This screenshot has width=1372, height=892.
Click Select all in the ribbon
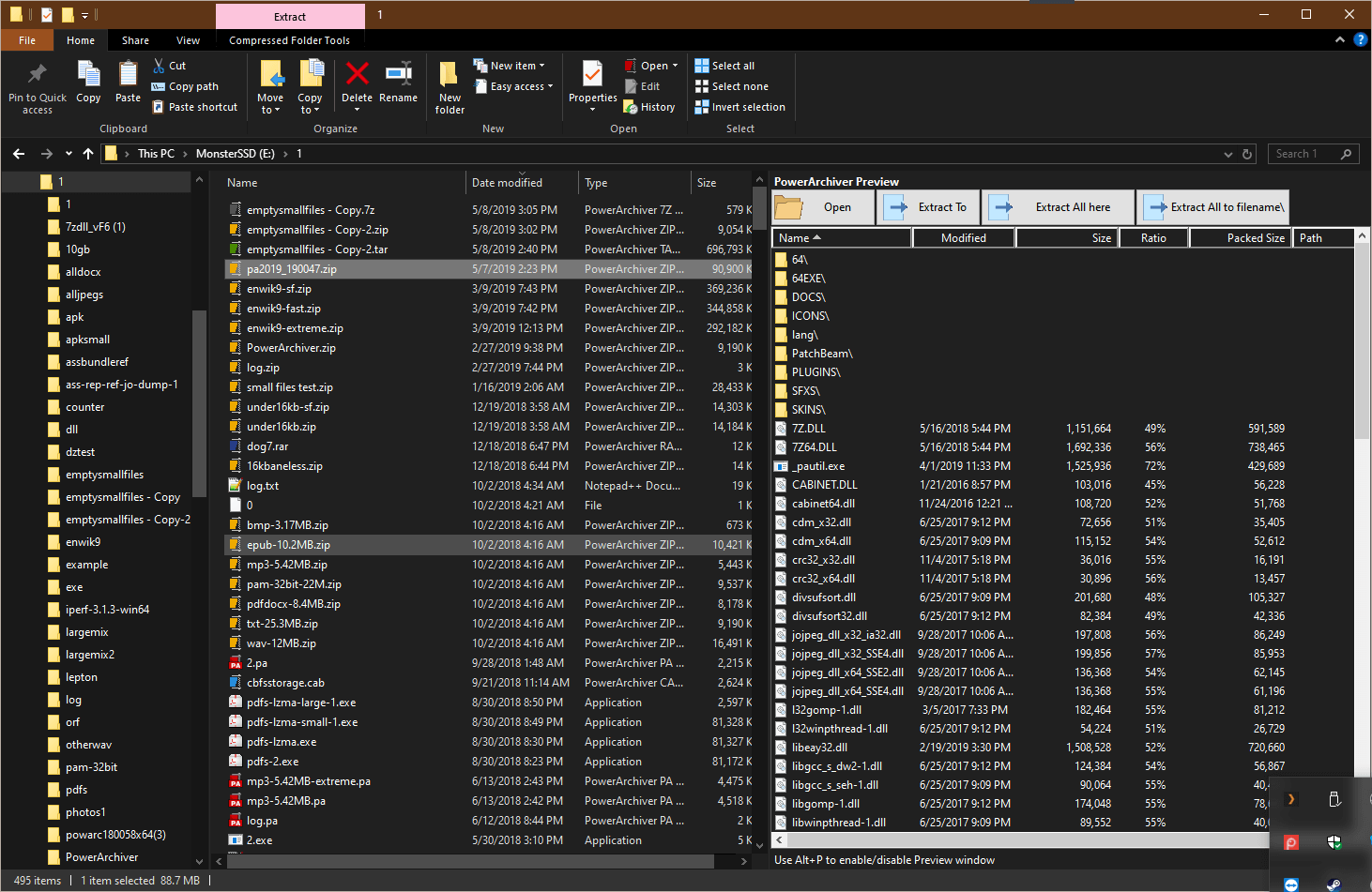coord(724,66)
